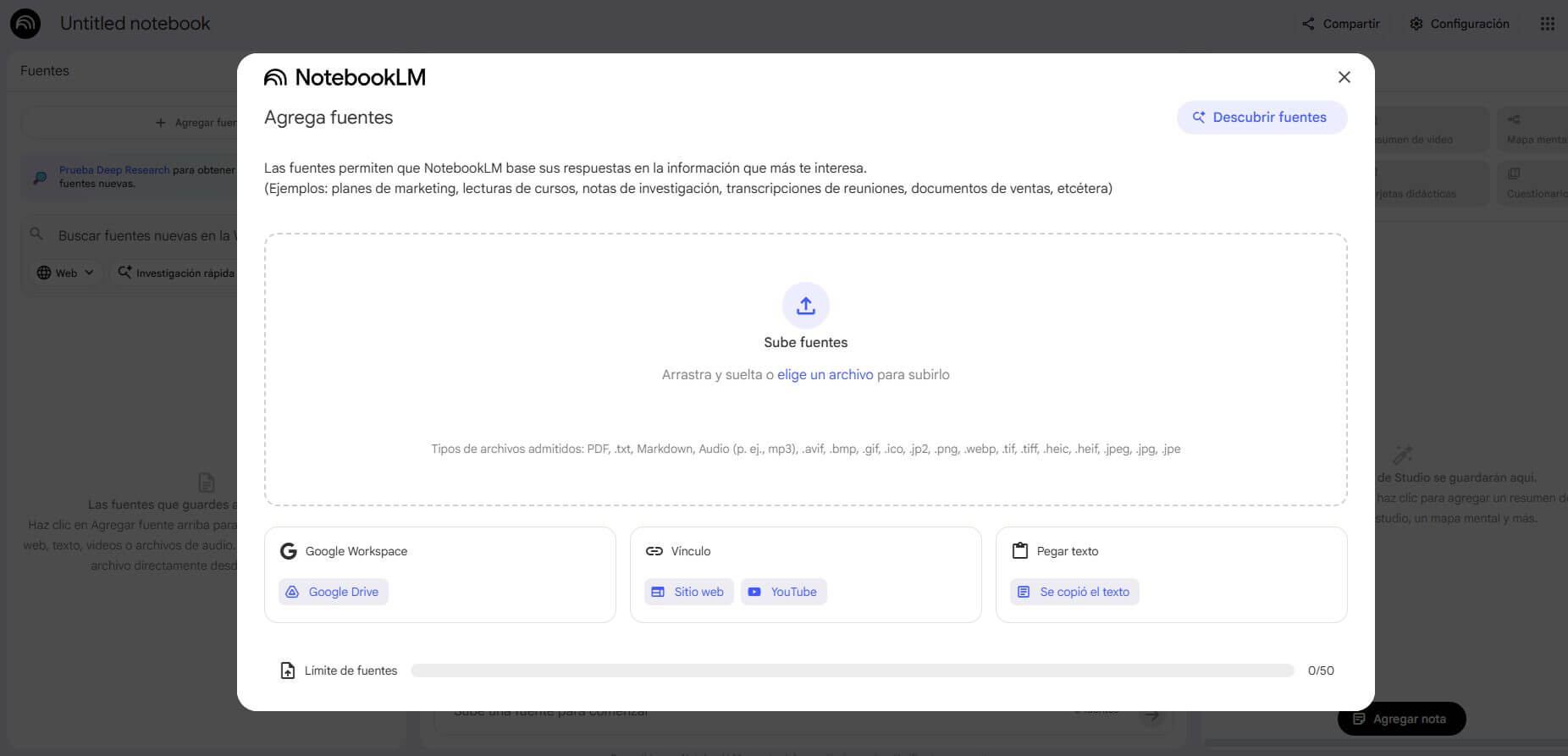
Task: Click Agregar fuente in the Fuentes panel
Action: [196, 123]
